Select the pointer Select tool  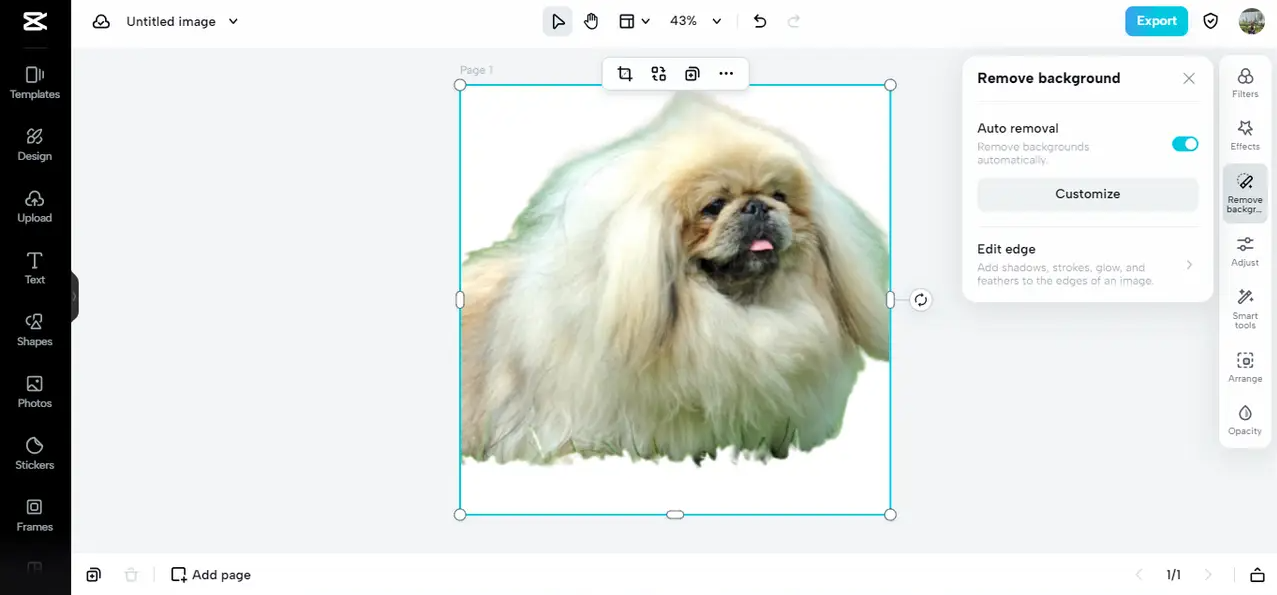pyautogui.click(x=558, y=21)
